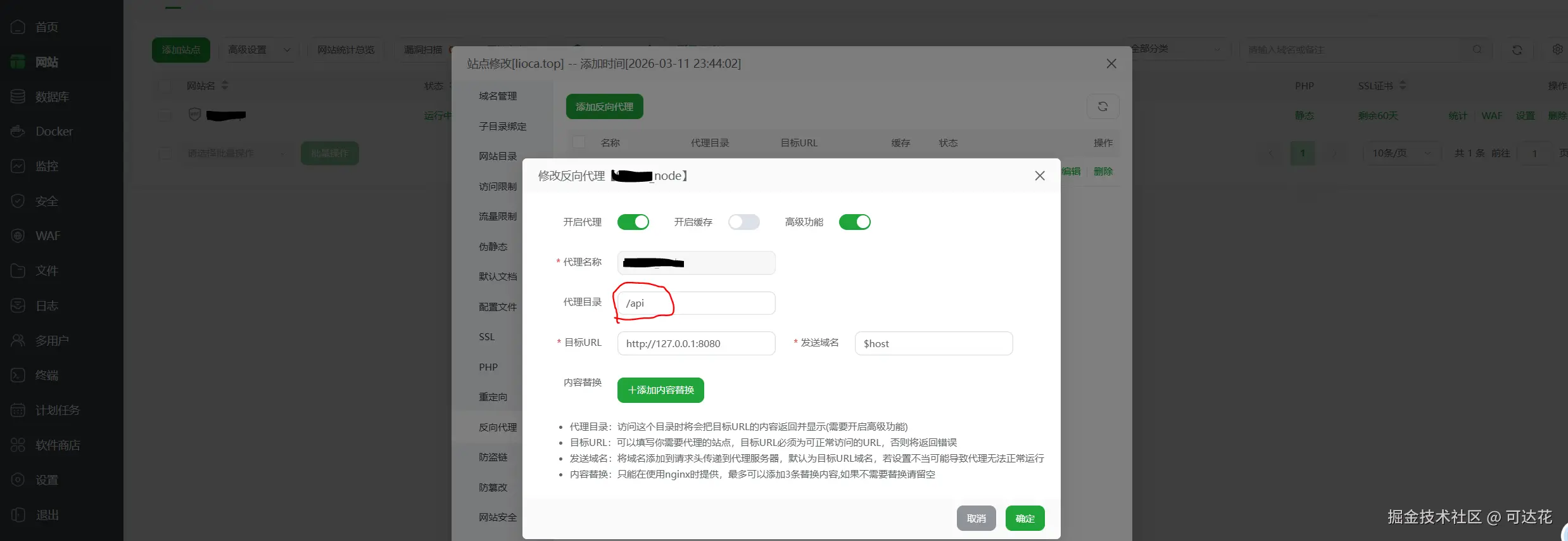Screen dimensions: 1568x541
Task: Click the 添加站点 button
Action: [x=180, y=49]
